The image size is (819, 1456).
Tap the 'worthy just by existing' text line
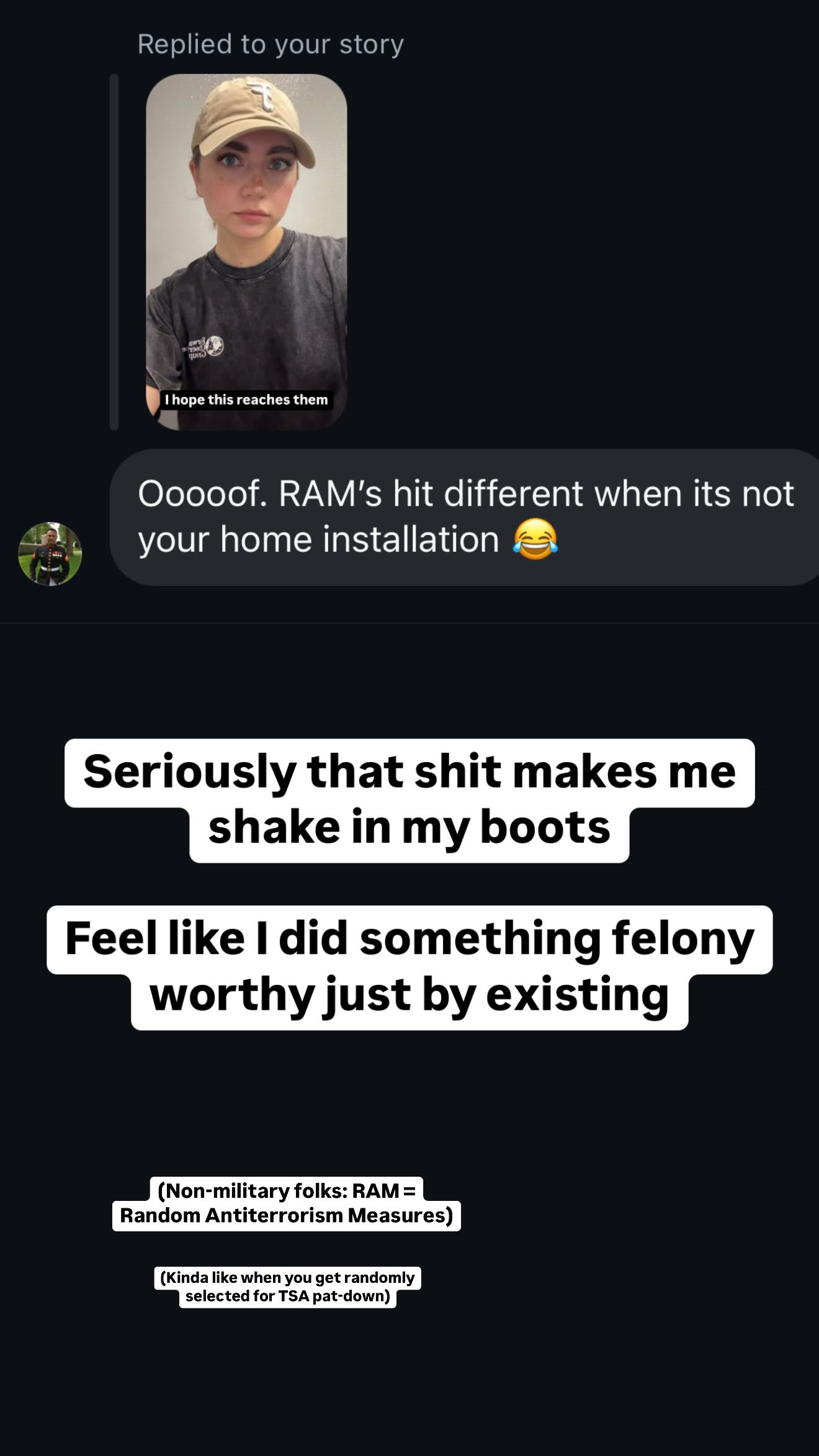pyautogui.click(x=409, y=995)
